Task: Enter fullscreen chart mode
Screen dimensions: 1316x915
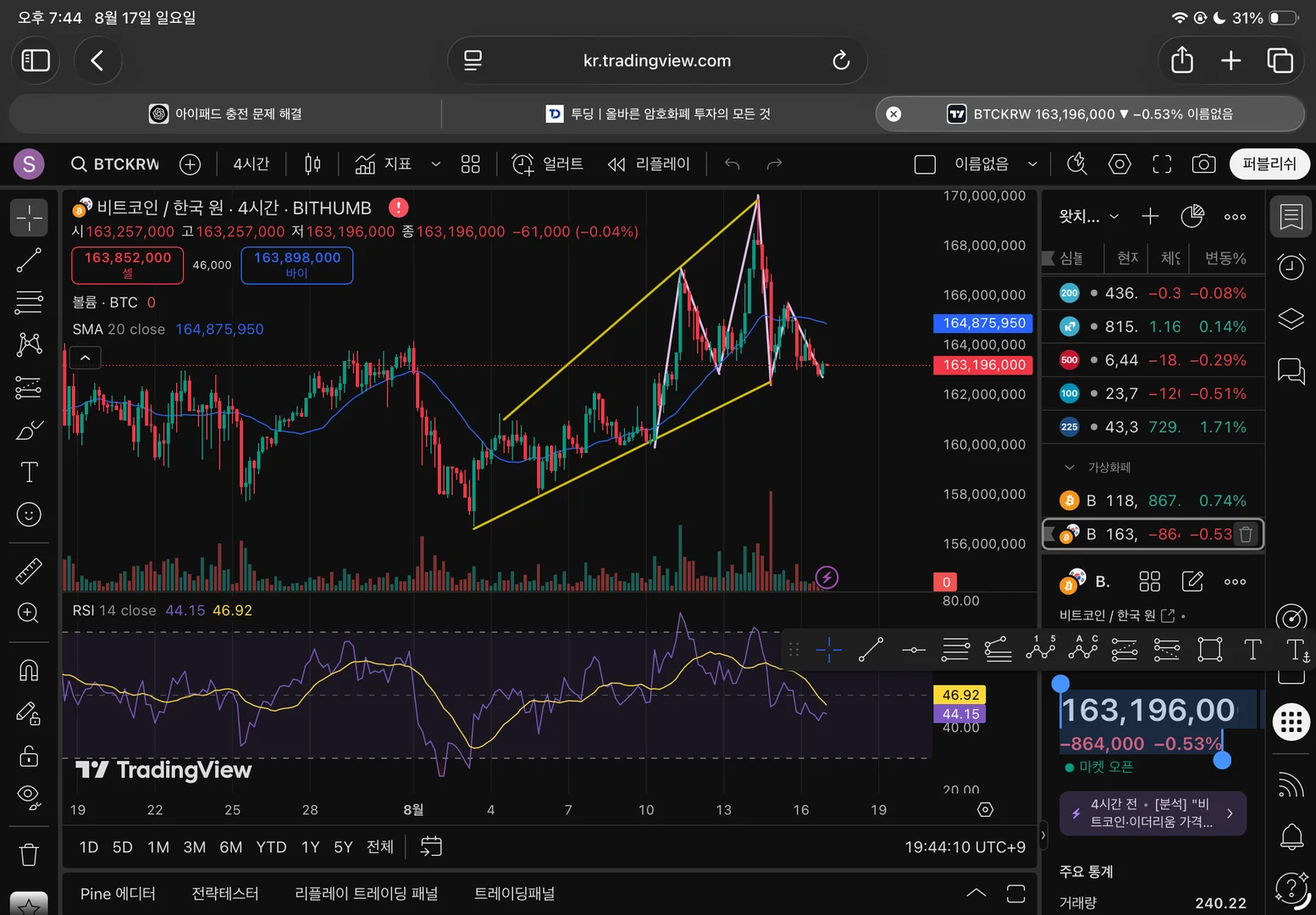Action: point(1162,164)
